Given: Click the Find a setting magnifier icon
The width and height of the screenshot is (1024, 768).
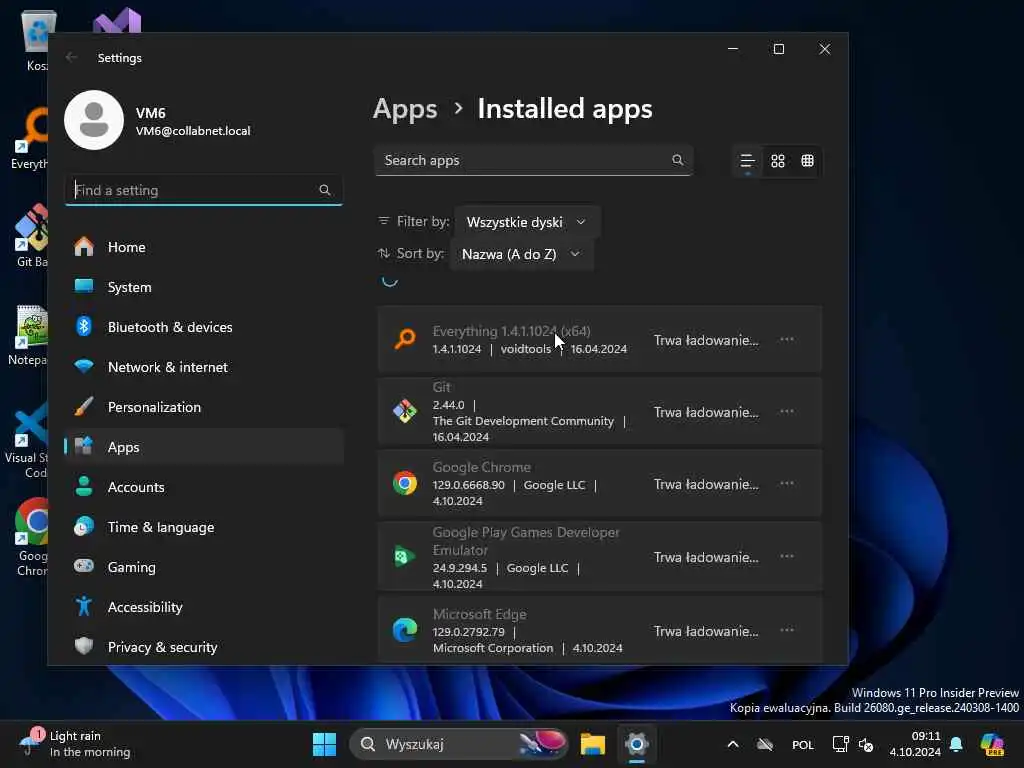Looking at the screenshot, I should pos(325,190).
